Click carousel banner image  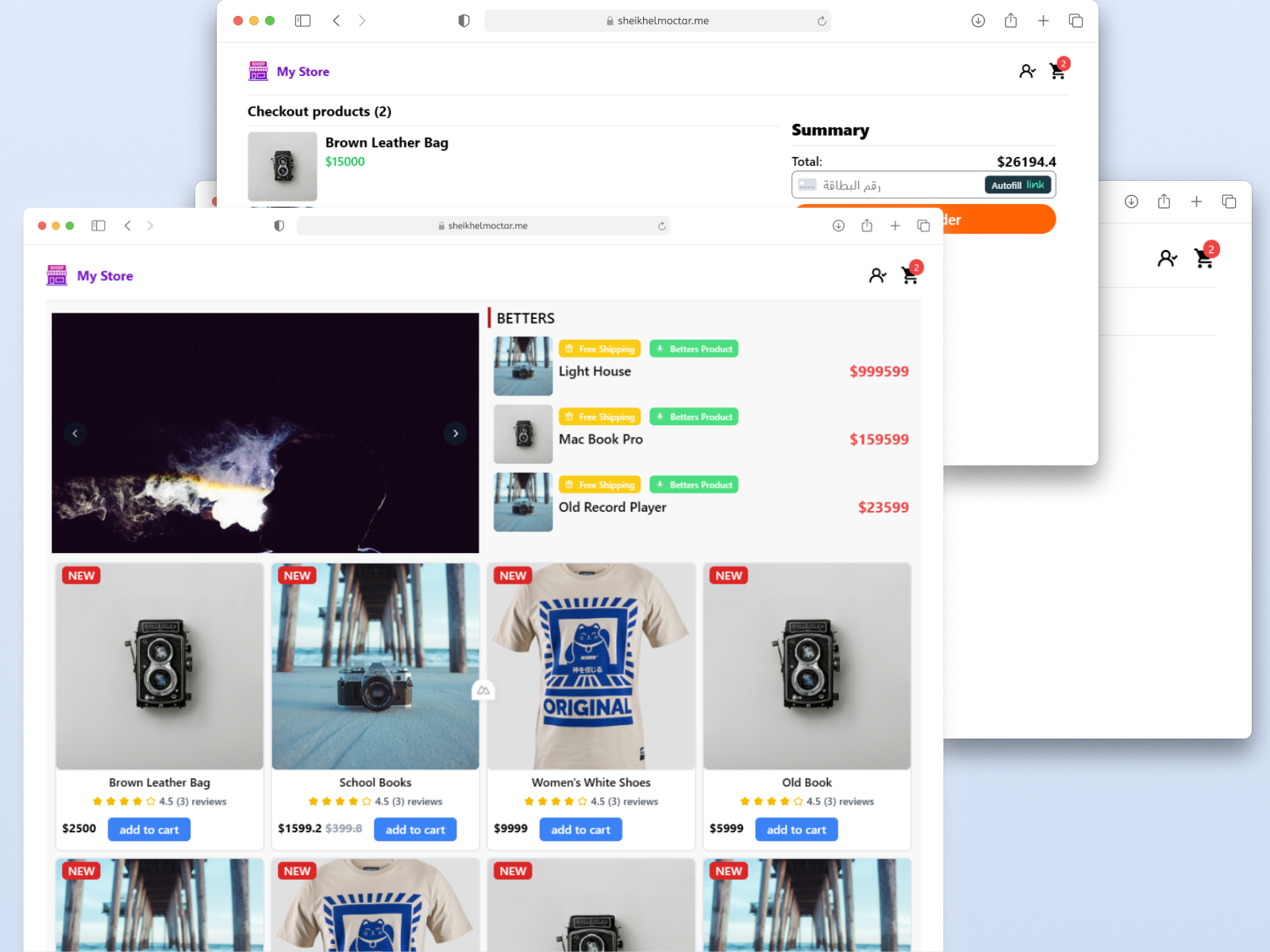[265, 433]
